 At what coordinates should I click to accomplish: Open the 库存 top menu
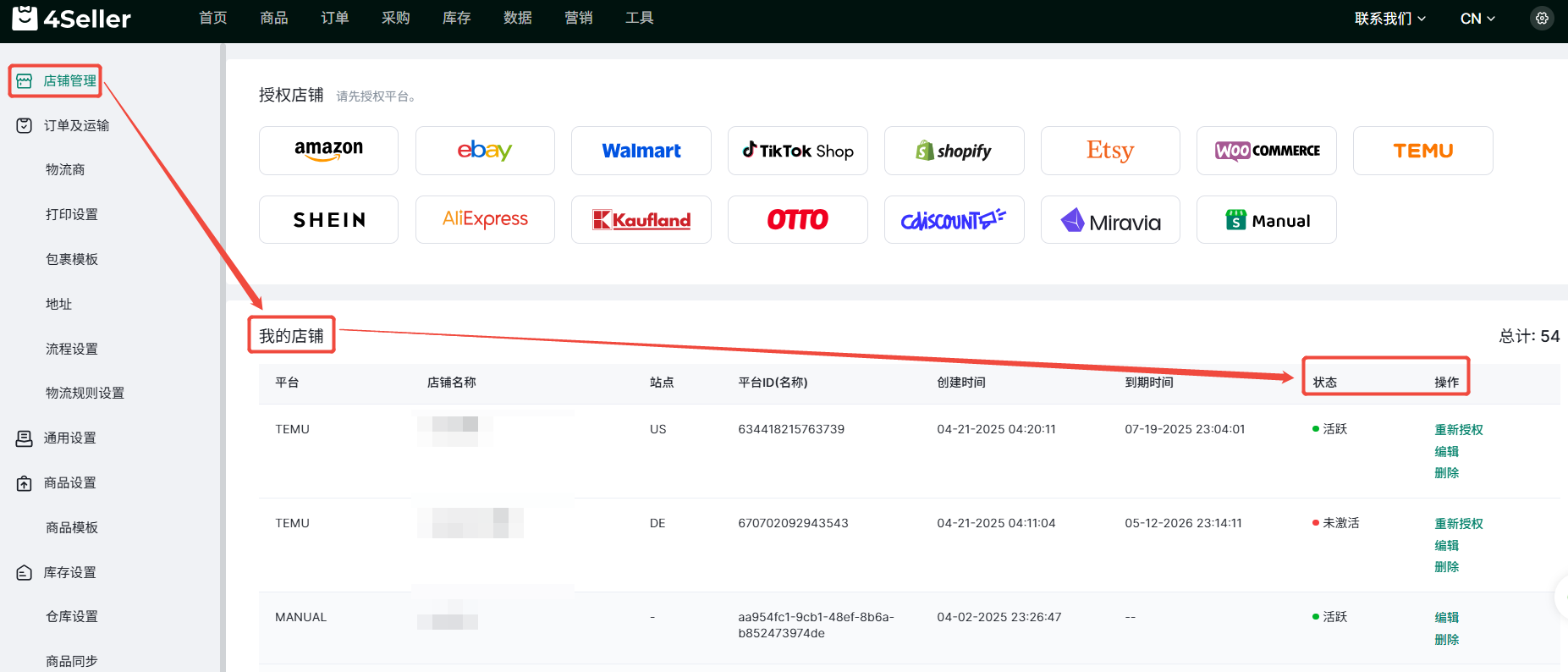456,18
